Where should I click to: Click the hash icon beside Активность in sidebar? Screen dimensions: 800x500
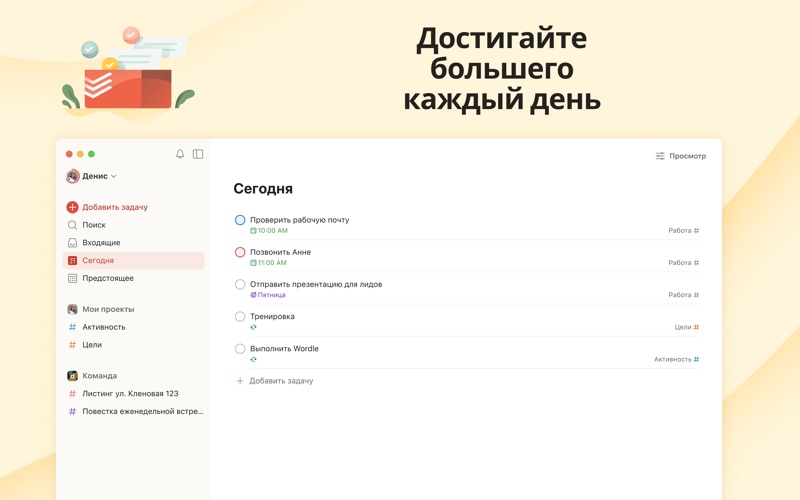coord(72,327)
